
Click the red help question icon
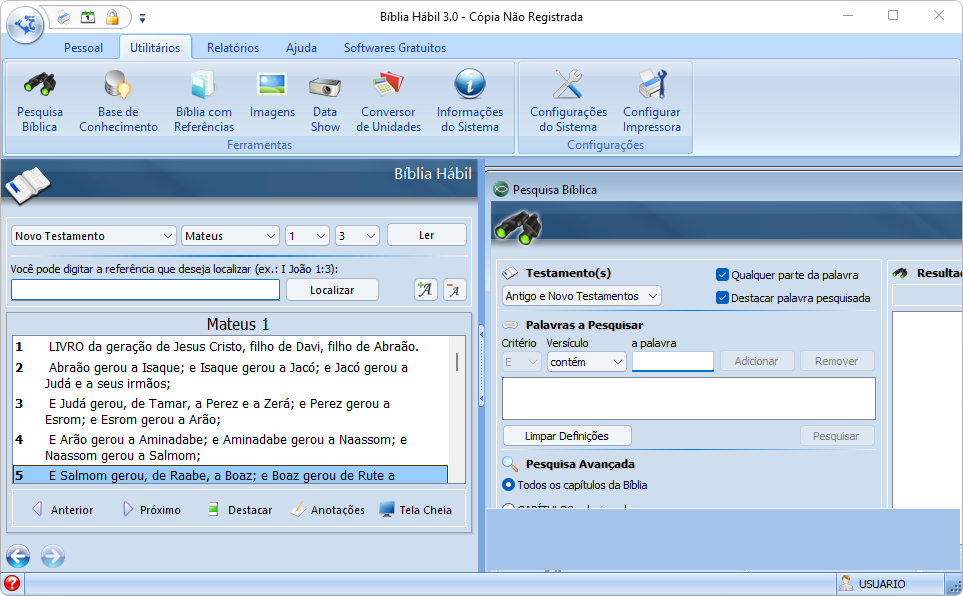12,583
